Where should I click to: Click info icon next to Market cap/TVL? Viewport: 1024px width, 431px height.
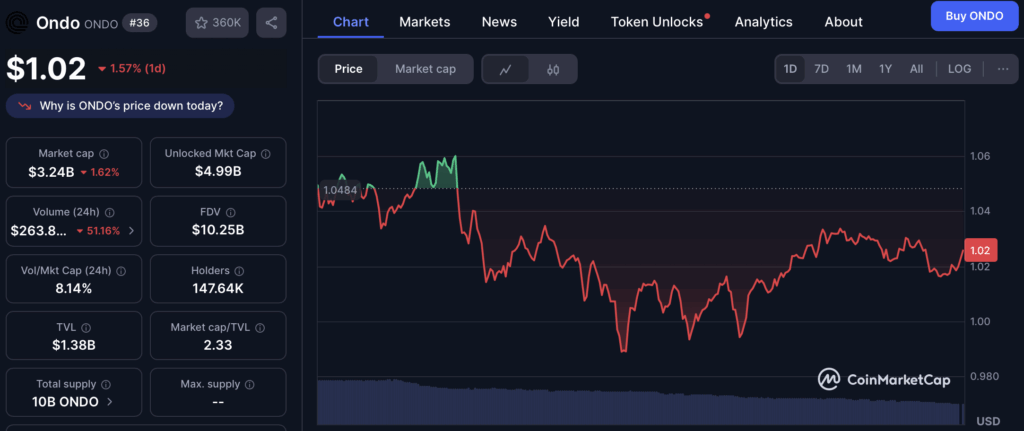point(260,328)
